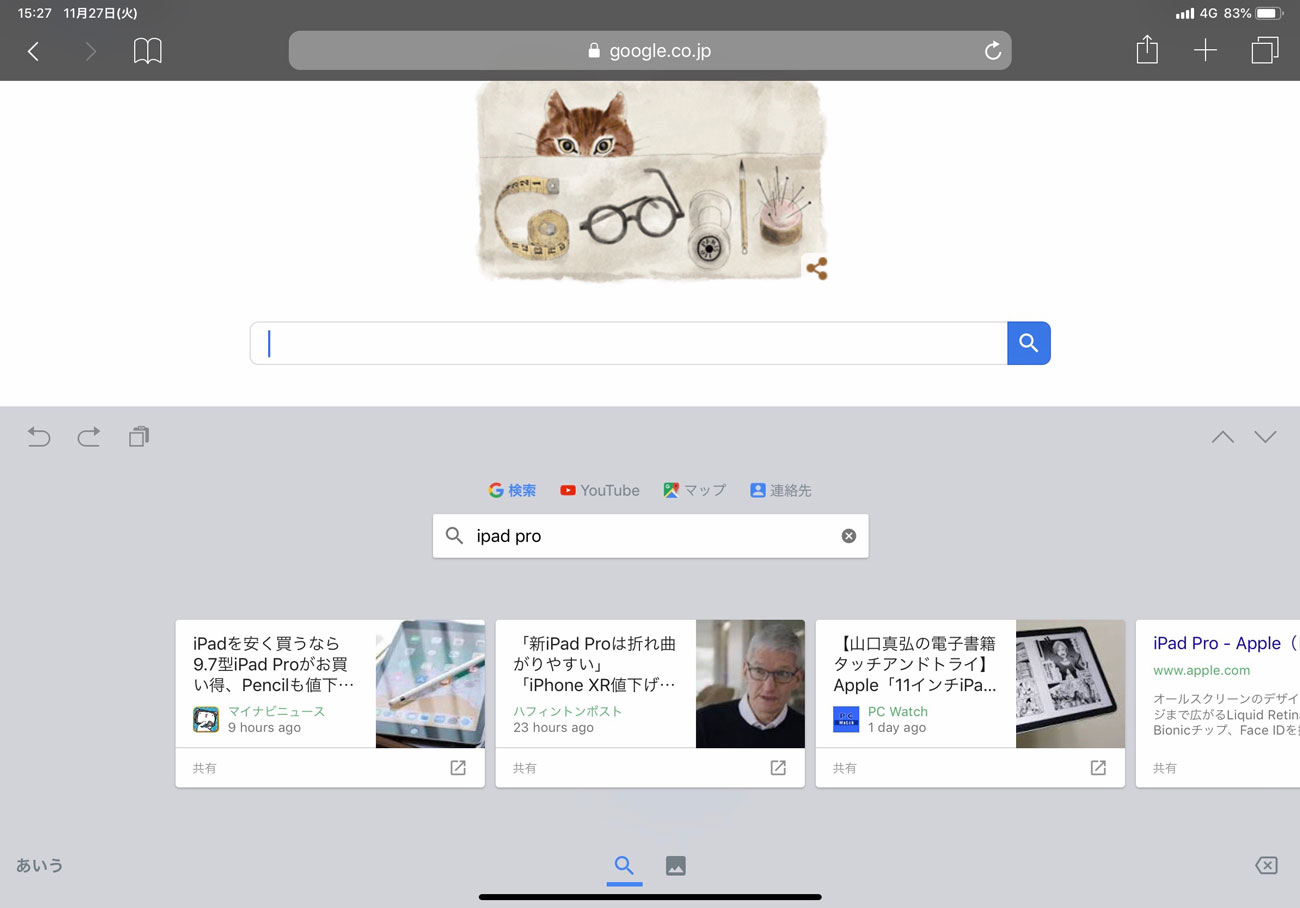Tap the keyboard paste clipboard icon

(x=139, y=437)
